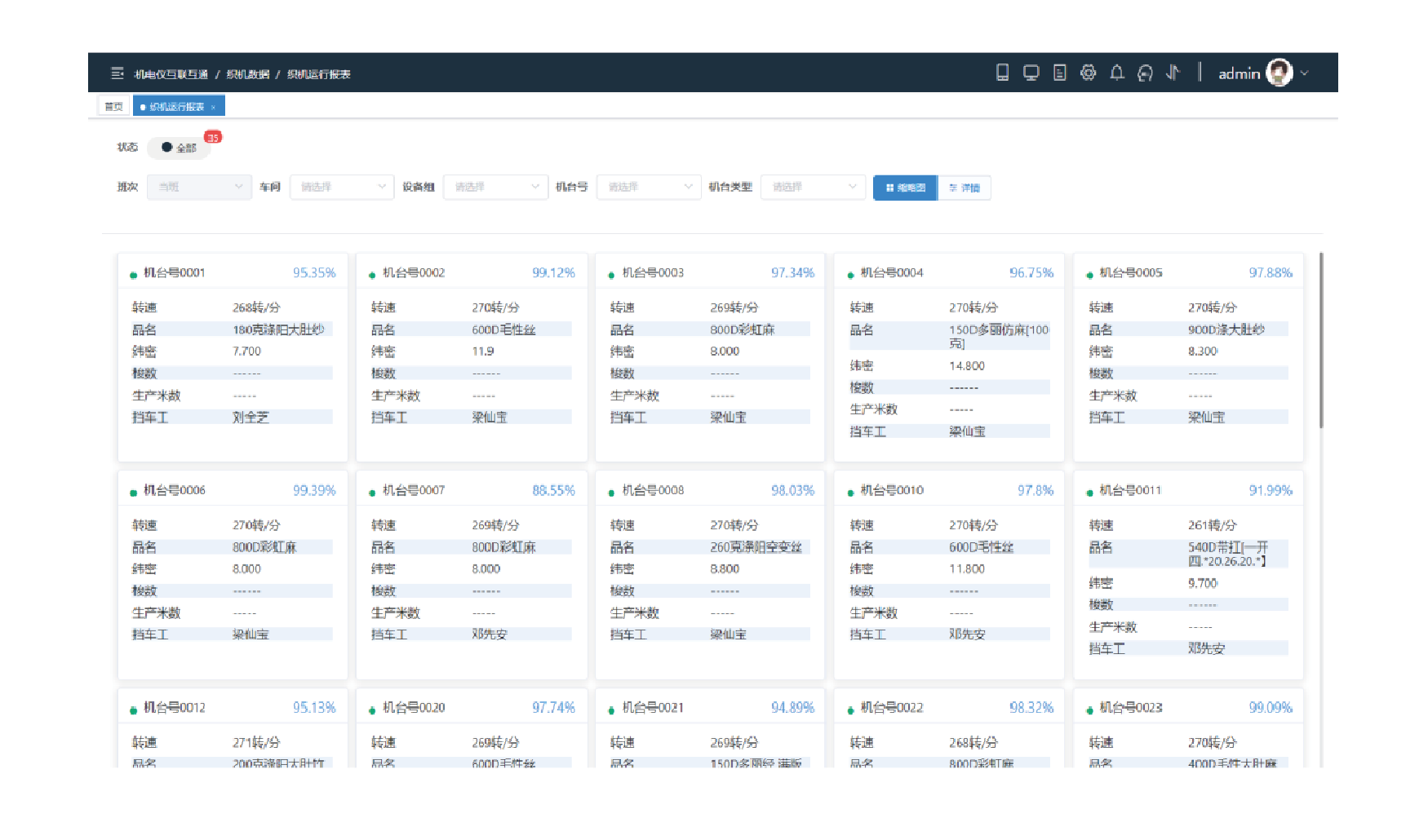Open the 机台号0002 card title

(414, 272)
